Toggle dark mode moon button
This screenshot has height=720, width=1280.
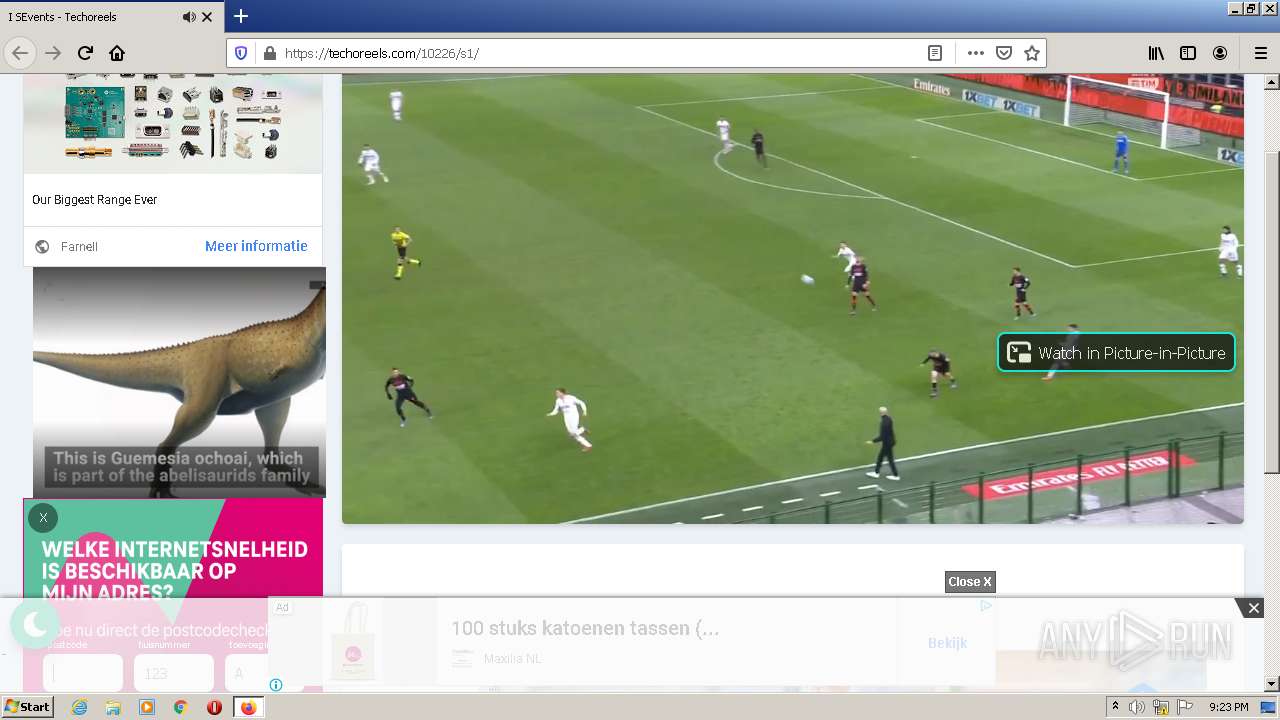[x=35, y=625]
